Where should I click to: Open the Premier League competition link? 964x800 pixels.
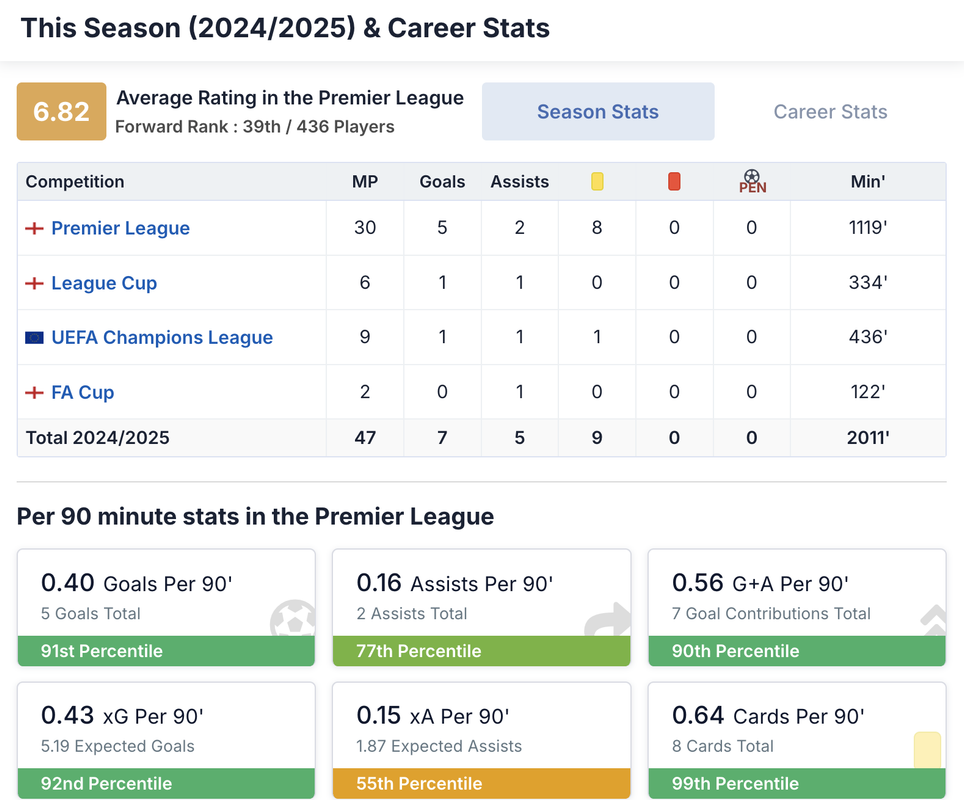click(120, 228)
